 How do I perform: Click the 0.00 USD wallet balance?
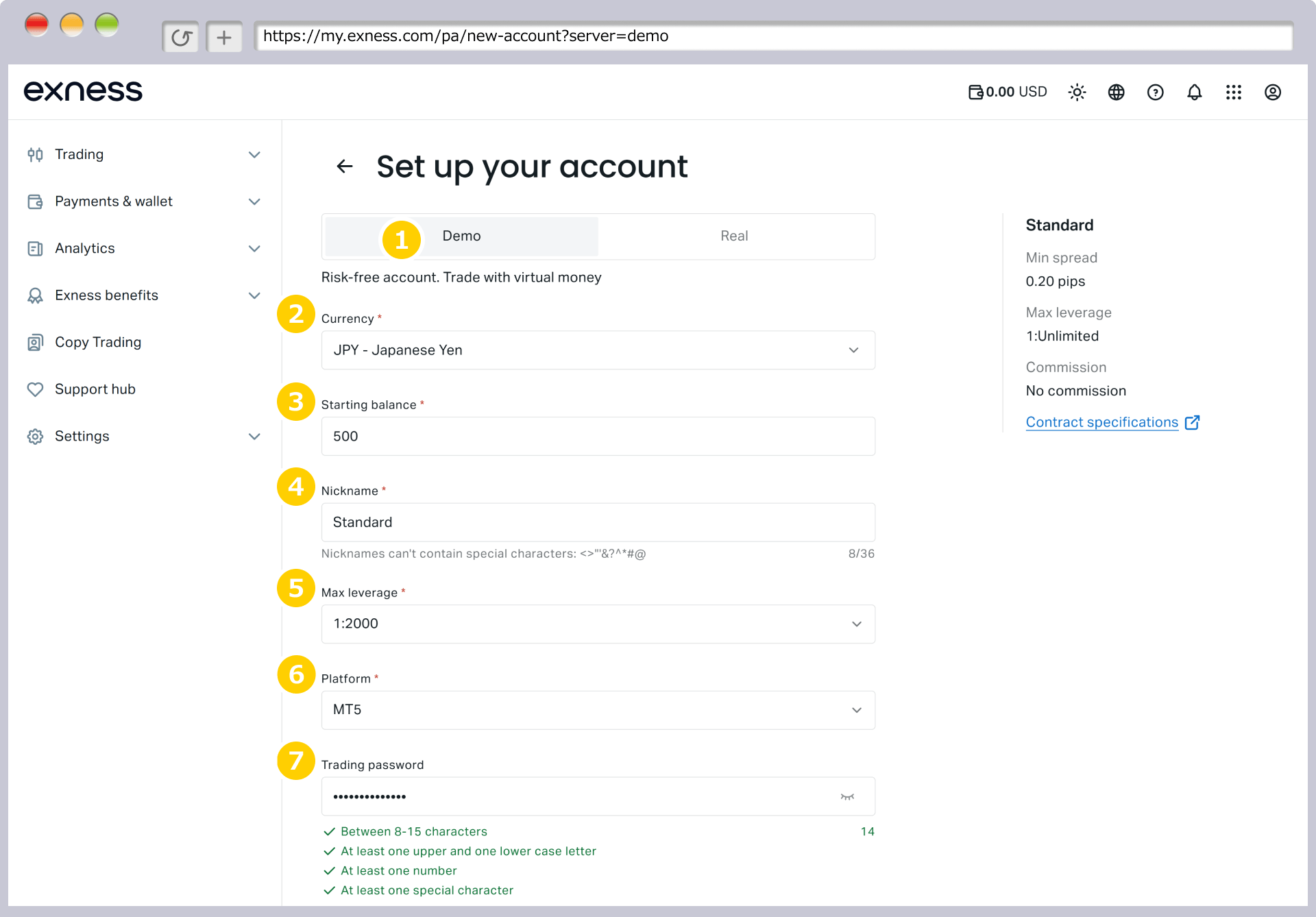point(1007,92)
